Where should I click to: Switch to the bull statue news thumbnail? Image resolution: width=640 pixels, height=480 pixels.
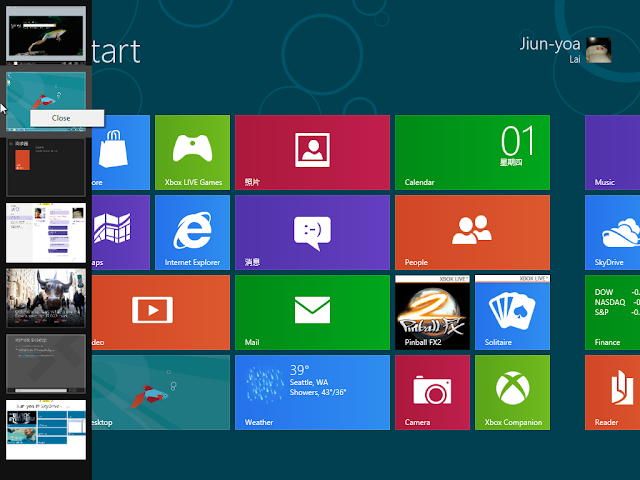click(x=46, y=298)
